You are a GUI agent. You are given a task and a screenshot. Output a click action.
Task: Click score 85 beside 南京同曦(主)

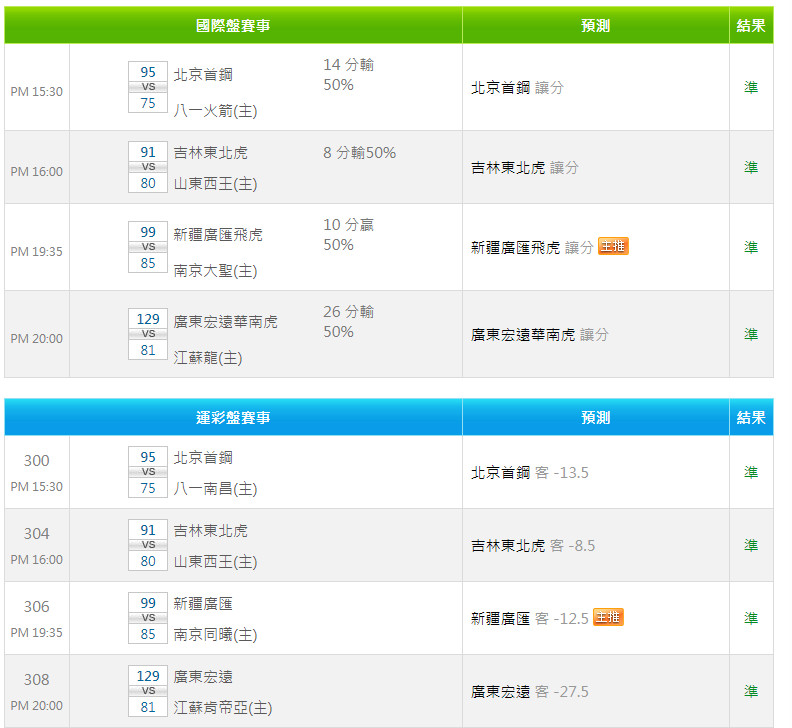148,634
